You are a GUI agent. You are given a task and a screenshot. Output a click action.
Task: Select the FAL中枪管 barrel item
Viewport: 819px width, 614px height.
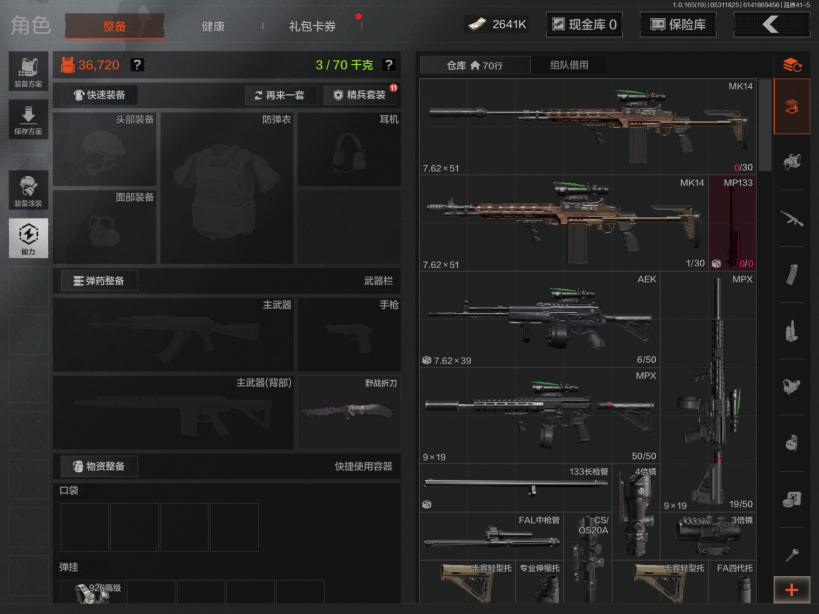click(x=491, y=536)
